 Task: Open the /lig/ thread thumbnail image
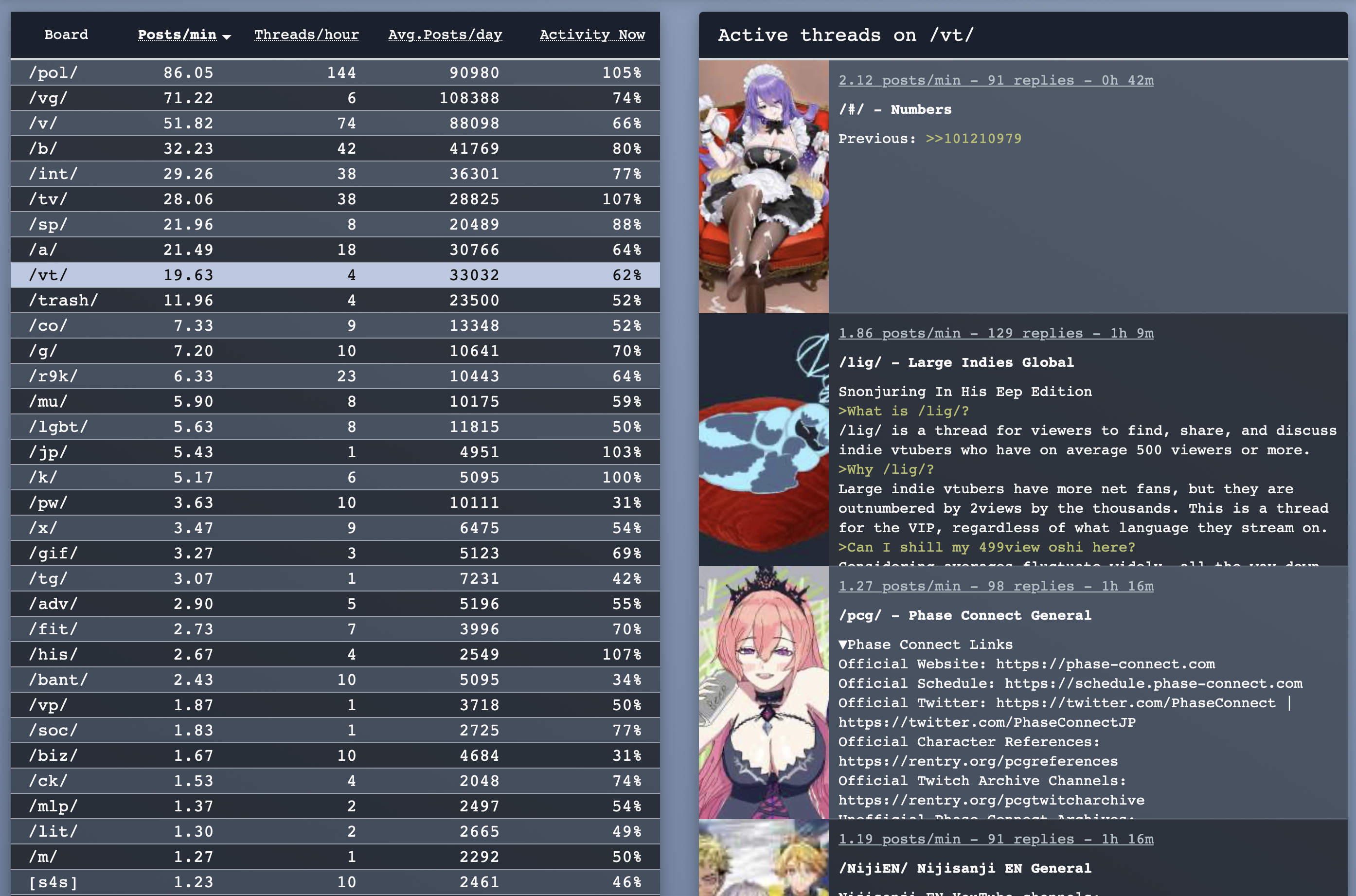click(763, 439)
